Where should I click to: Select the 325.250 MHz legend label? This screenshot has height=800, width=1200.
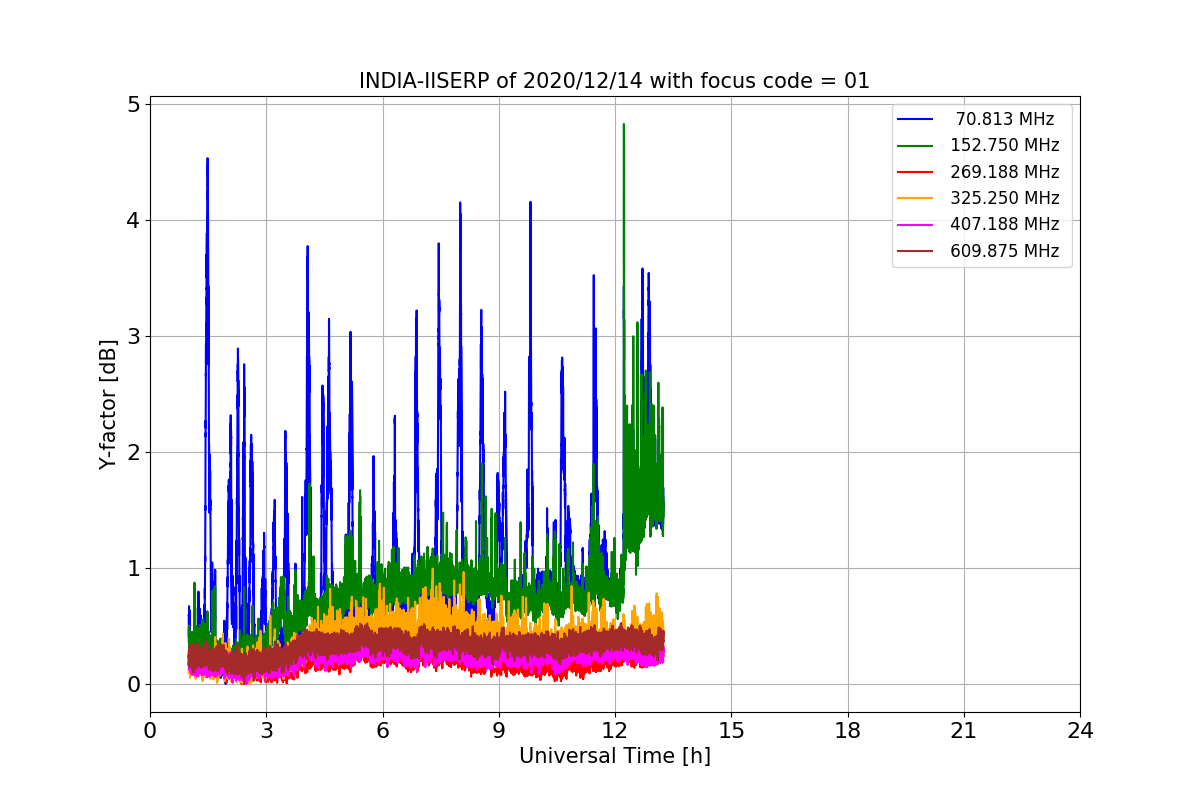[1005, 198]
